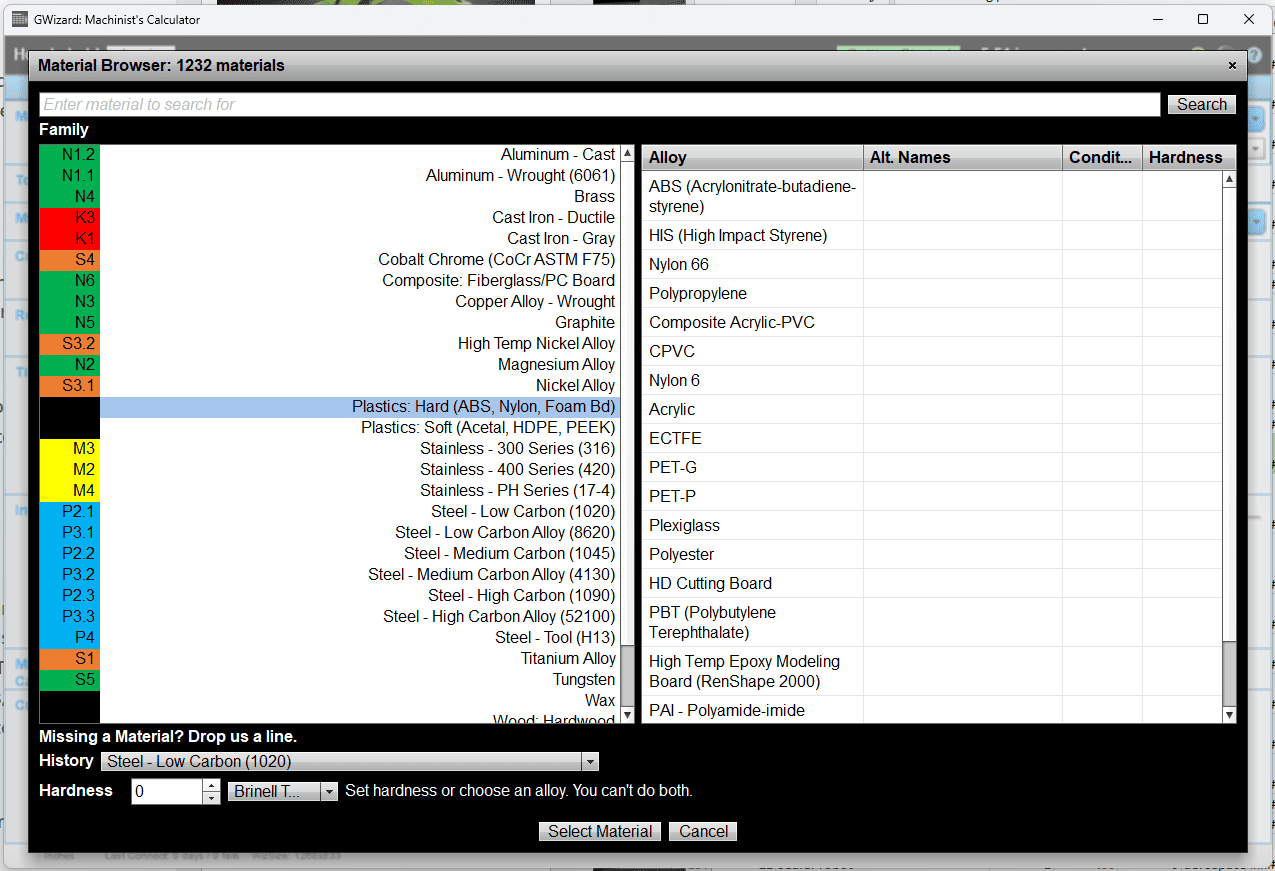1275x871 pixels.
Task: Pick Steel - Medium Carbon (1045)
Action: click(x=330, y=554)
